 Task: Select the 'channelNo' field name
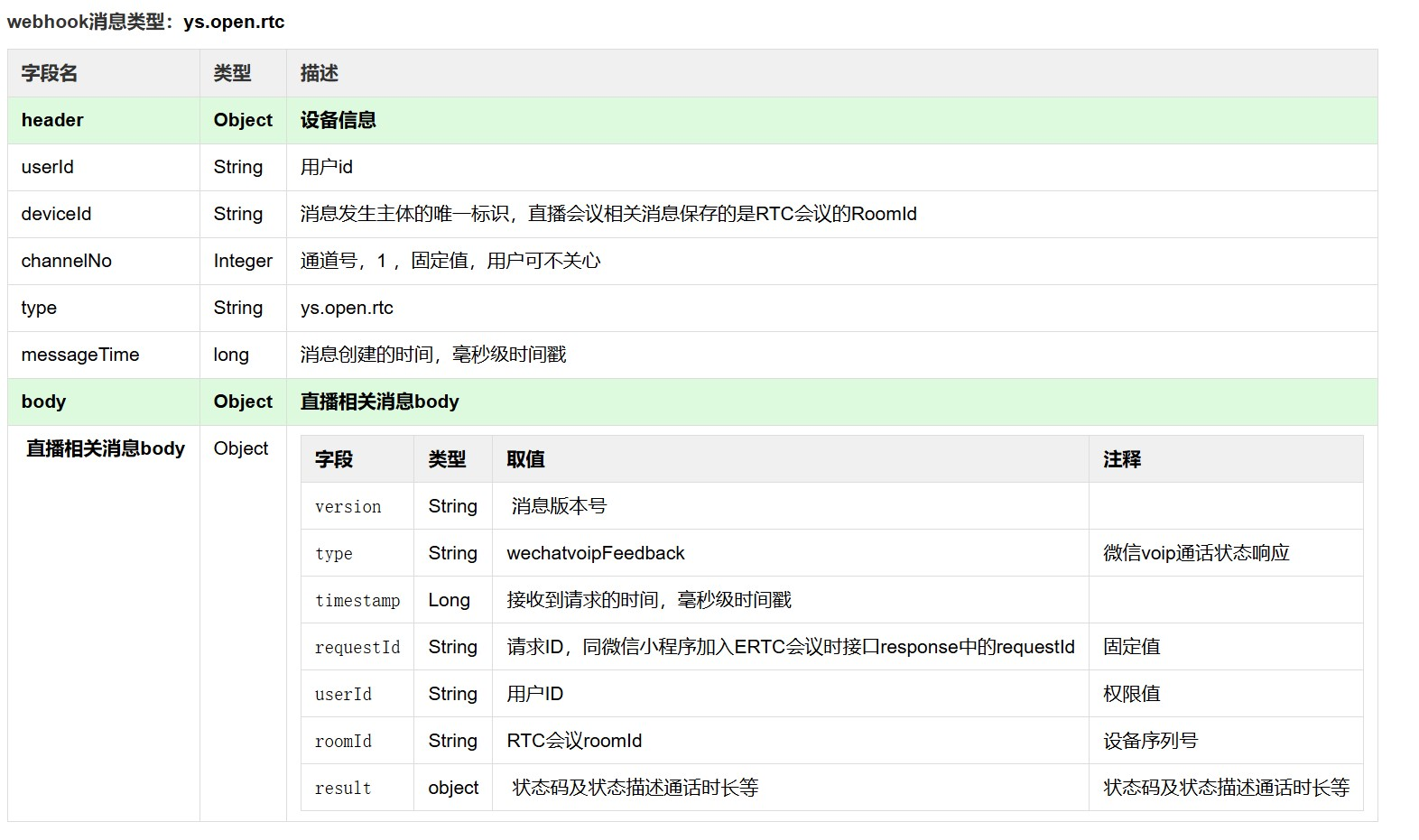coord(67,261)
